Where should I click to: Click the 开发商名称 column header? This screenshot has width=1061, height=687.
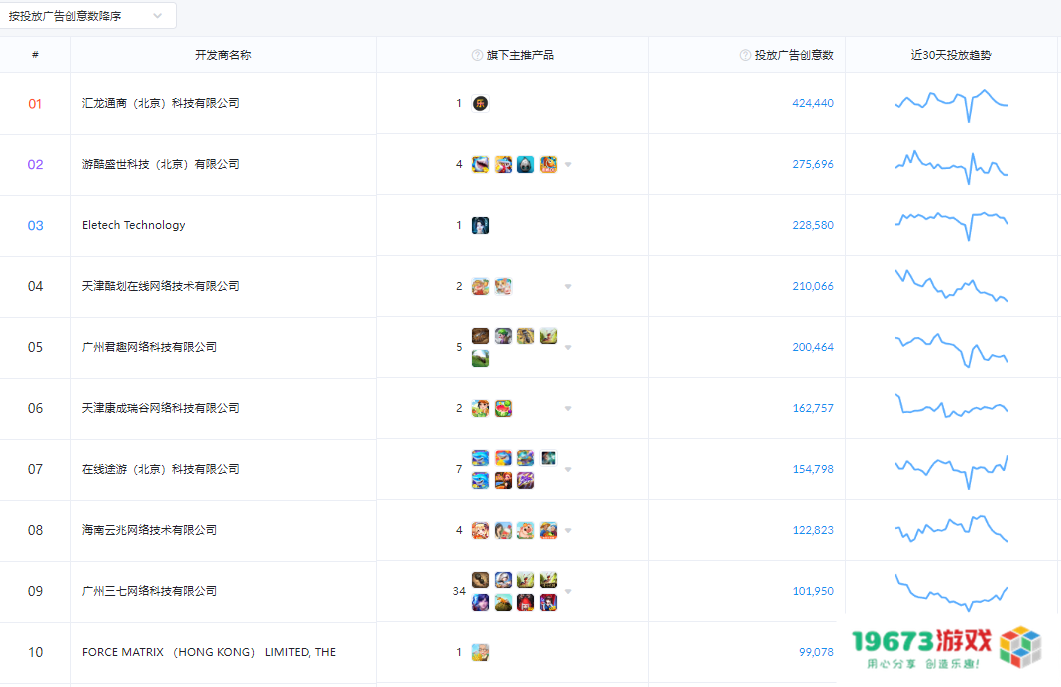(x=222, y=55)
